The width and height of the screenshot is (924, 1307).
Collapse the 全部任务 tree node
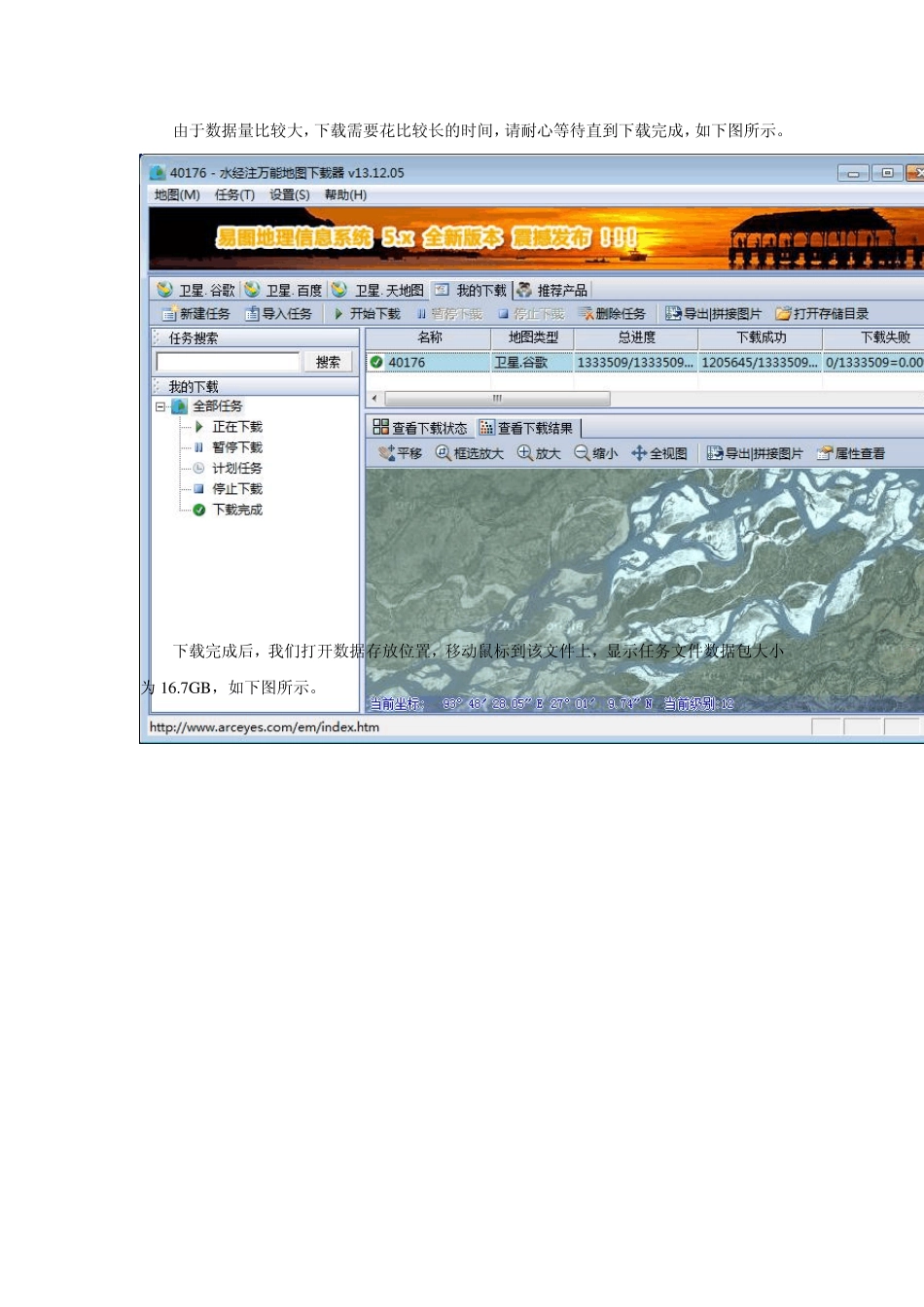pos(161,406)
